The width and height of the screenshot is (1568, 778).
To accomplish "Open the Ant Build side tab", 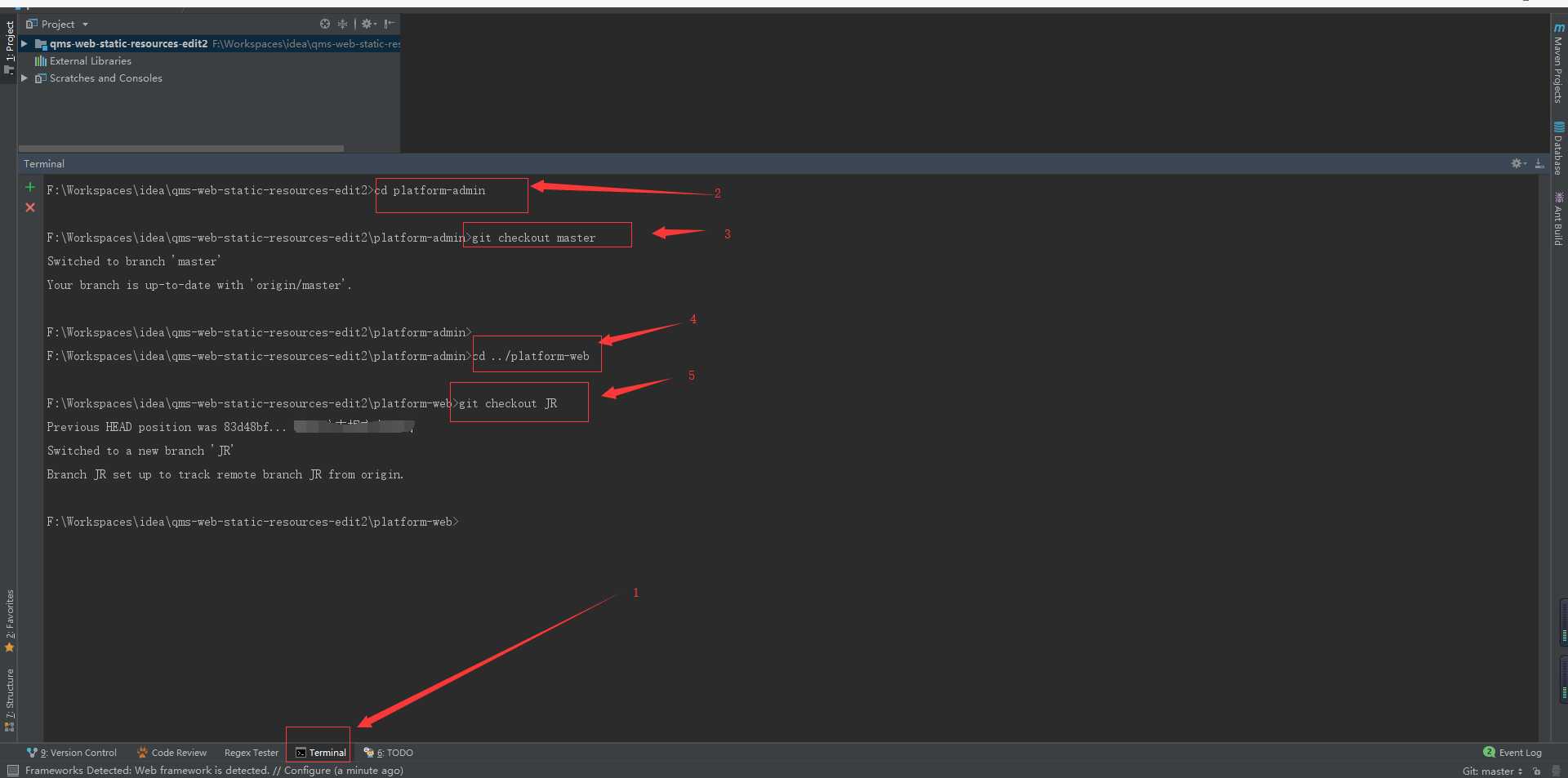I will (x=1558, y=218).
